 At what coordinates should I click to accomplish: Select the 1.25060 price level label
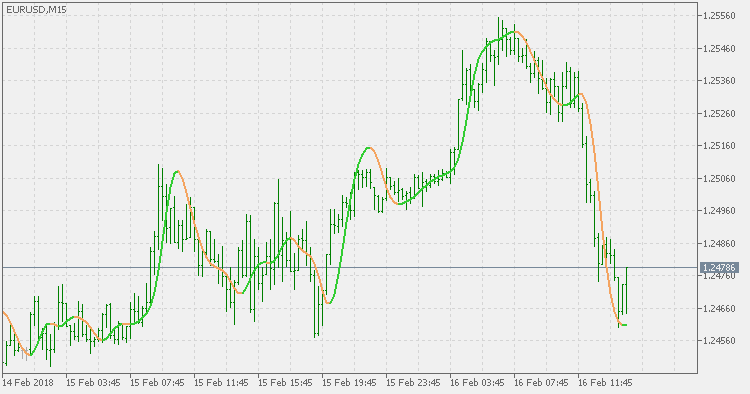click(719, 178)
